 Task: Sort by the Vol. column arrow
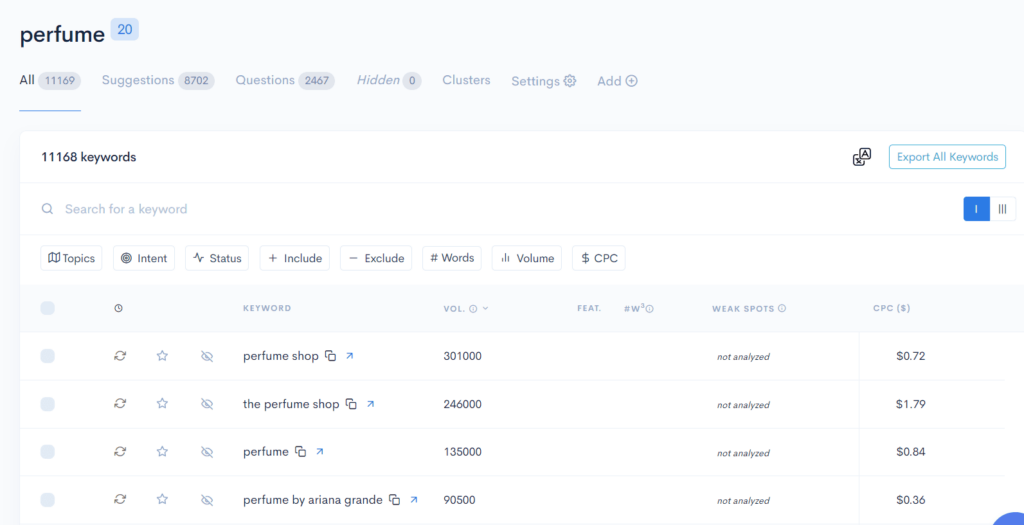pyautogui.click(x=486, y=309)
